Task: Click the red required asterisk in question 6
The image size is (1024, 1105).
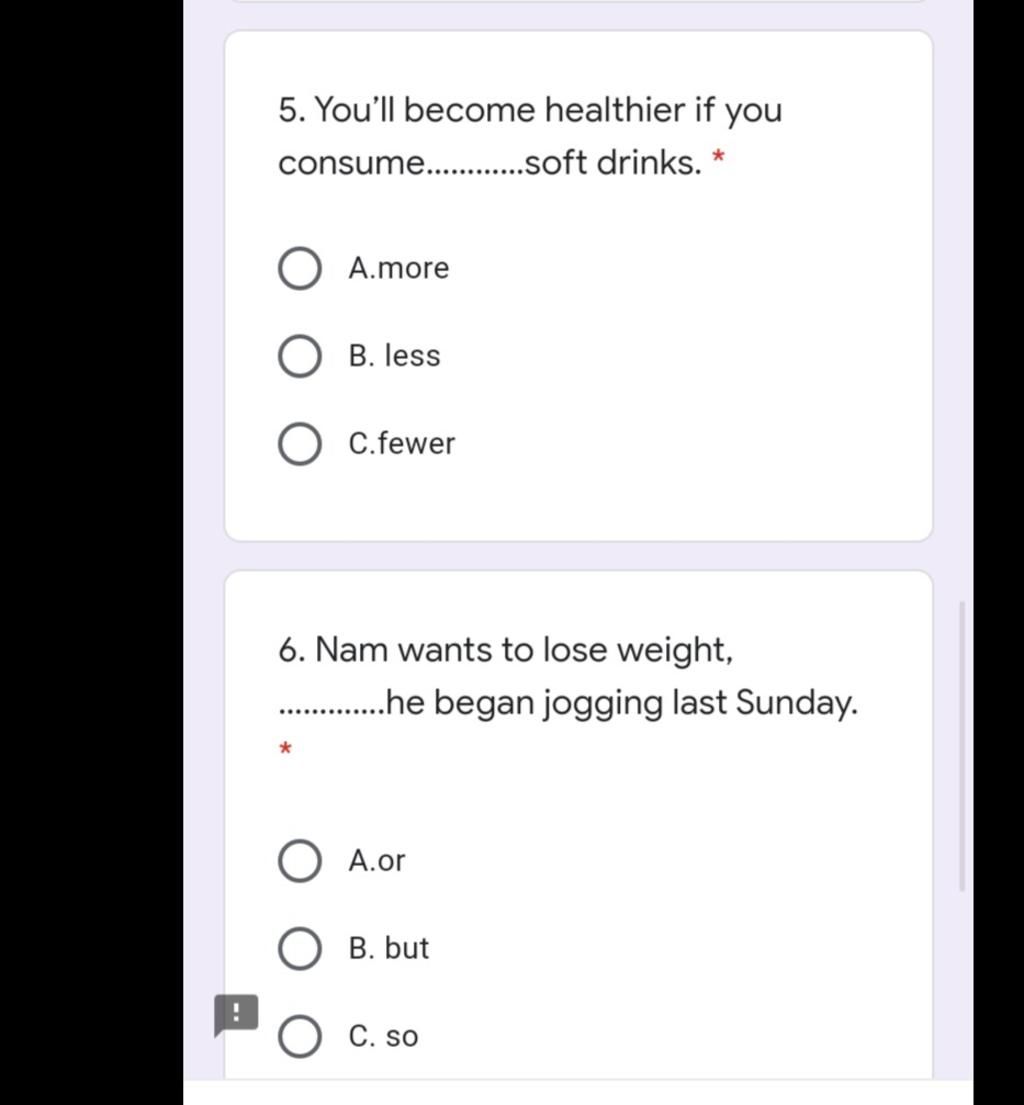Action: point(285,748)
